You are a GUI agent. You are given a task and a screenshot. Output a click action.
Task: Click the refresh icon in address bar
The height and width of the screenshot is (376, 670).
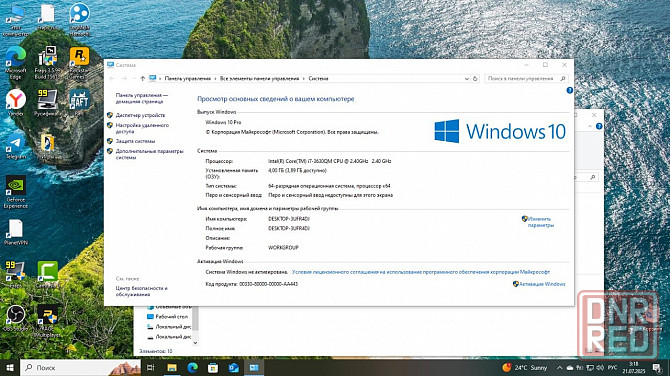475,79
